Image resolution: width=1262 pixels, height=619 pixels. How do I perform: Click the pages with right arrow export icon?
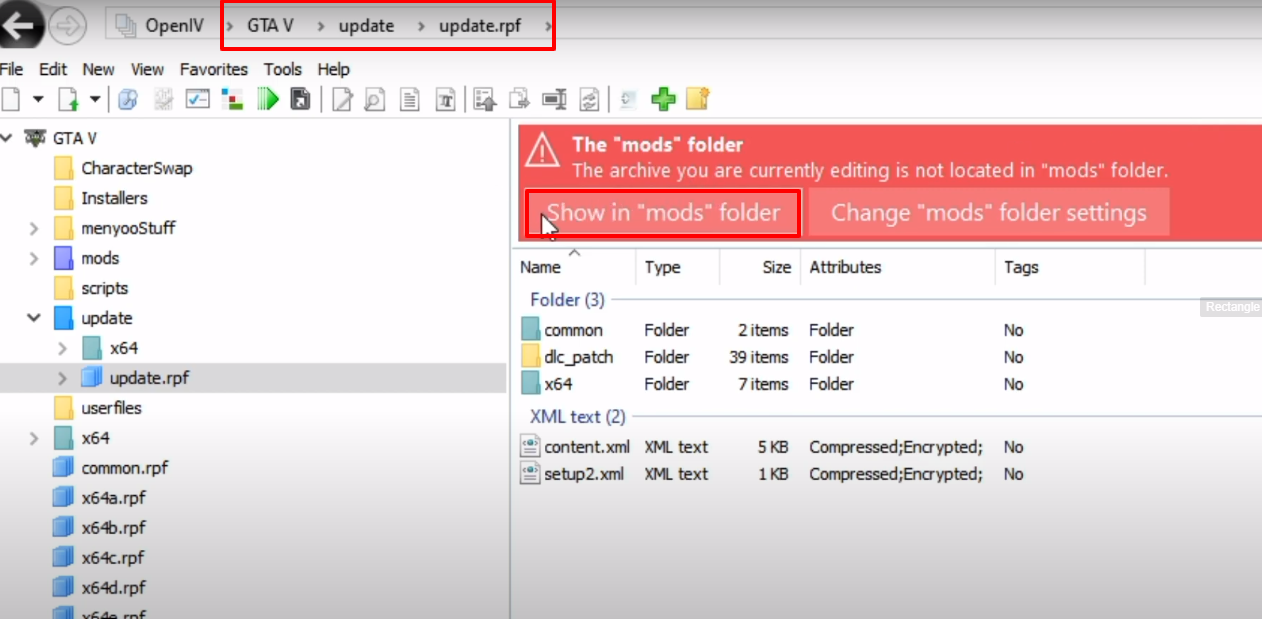tap(519, 99)
